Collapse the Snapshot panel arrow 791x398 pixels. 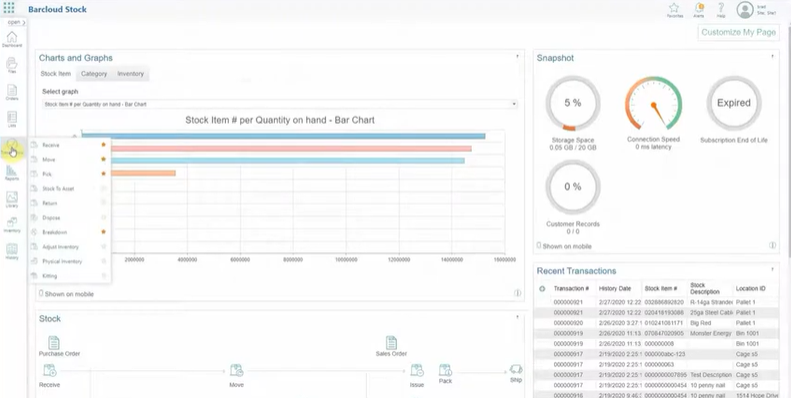[x=772, y=56]
